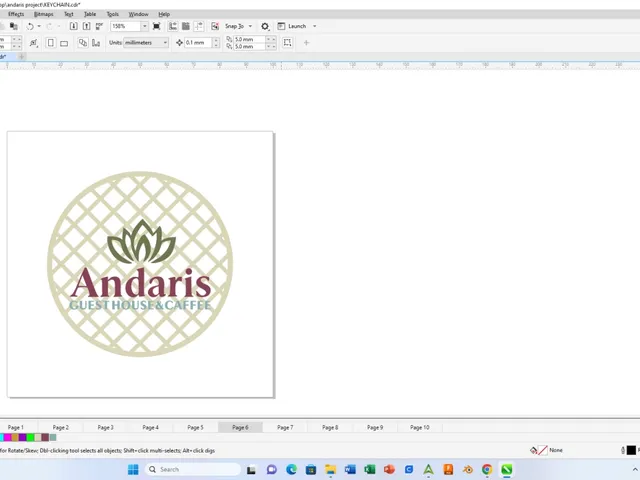Expand the Launch dropdown arrow
This screenshot has width=640, height=480.
coord(314,26)
